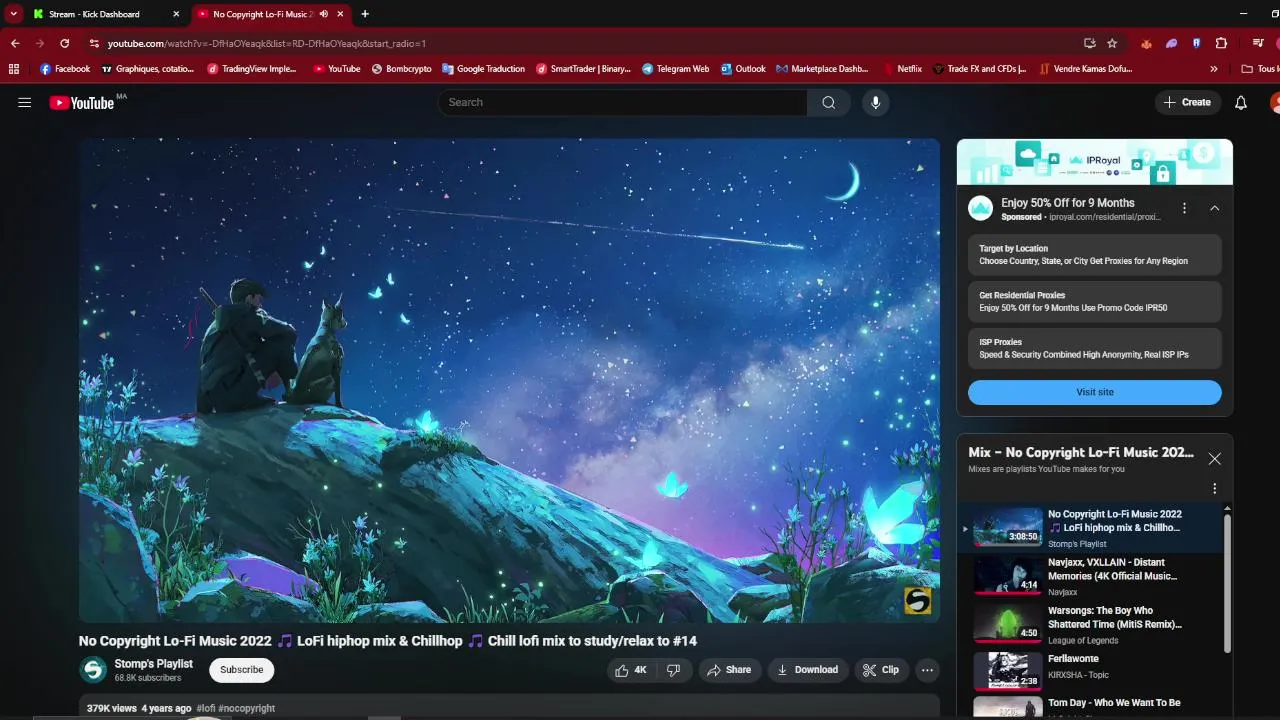This screenshot has height=720, width=1280.
Task: Open the blue extension icon in the toolbar
Action: (x=1196, y=43)
